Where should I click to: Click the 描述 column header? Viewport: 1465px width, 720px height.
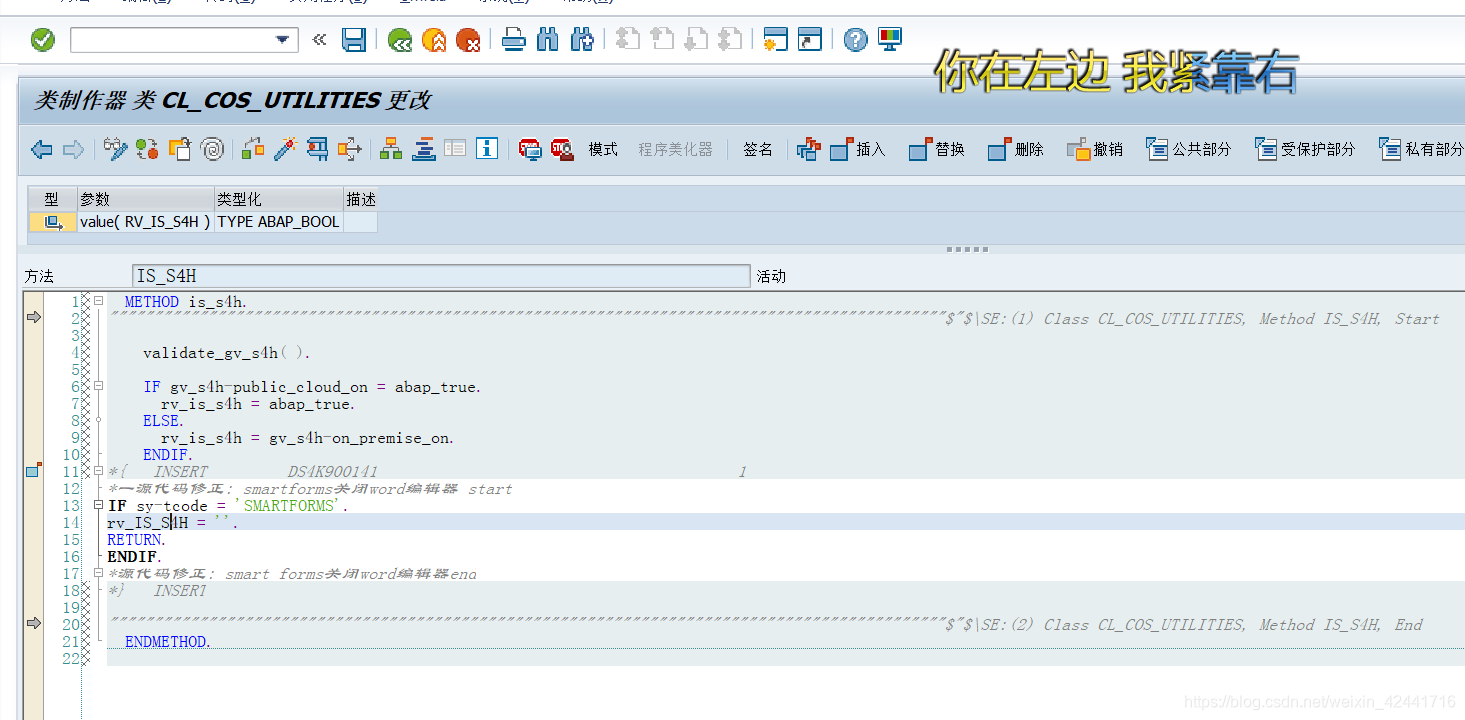pyautogui.click(x=360, y=199)
